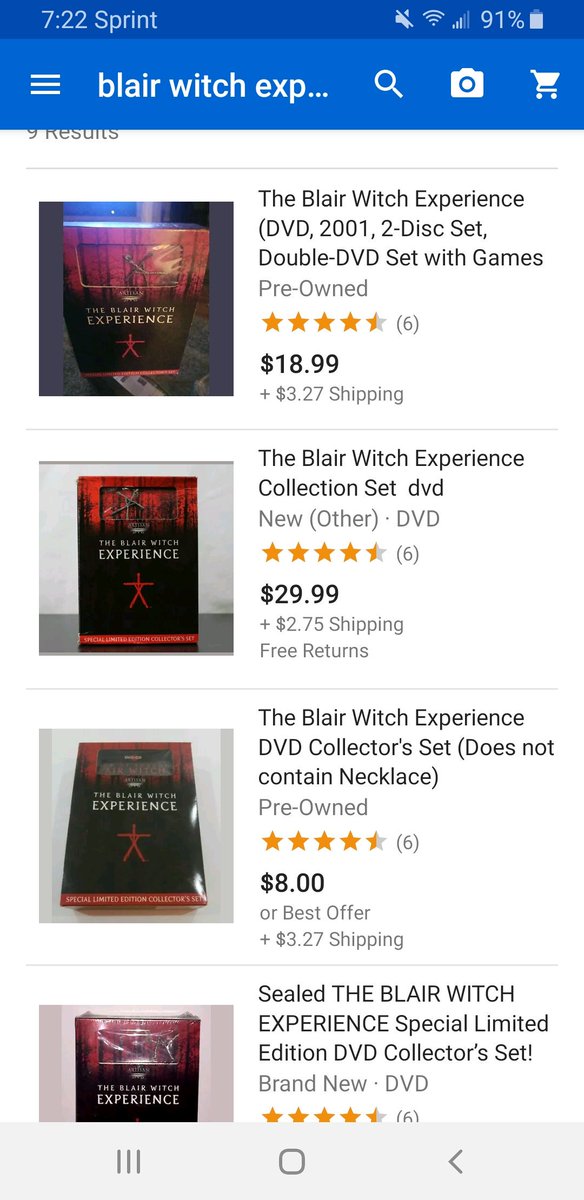
Task: Tap Android home button
Action: point(292,1161)
